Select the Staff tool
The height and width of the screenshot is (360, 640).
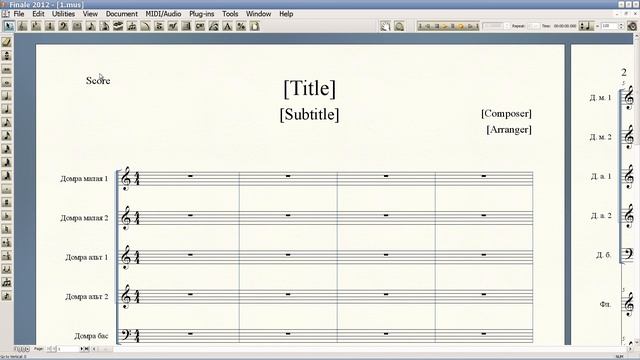(x=22, y=26)
